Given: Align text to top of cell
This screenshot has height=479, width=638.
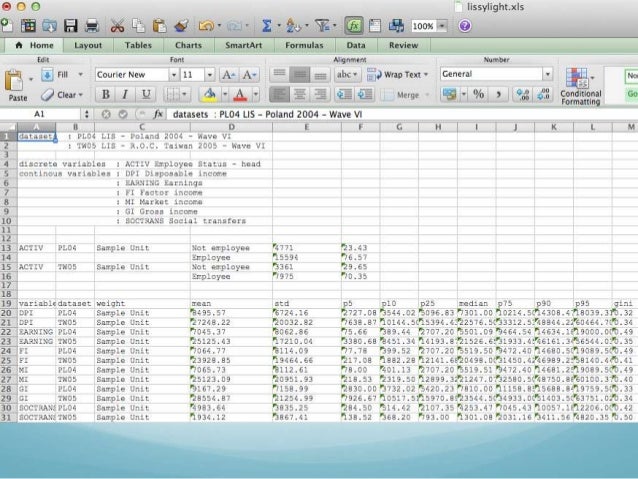Looking at the screenshot, I should click(x=279, y=74).
